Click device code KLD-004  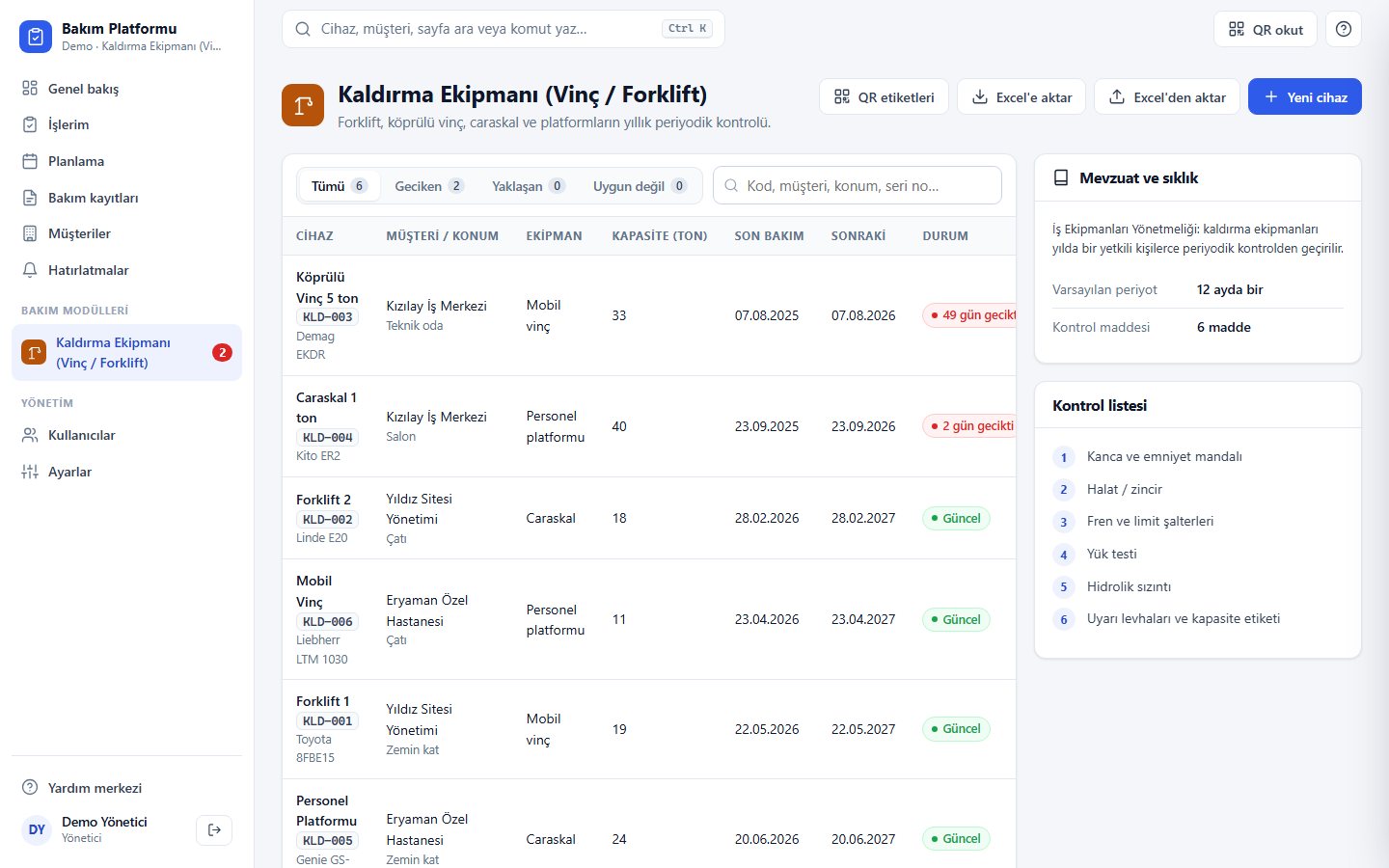tap(328, 437)
